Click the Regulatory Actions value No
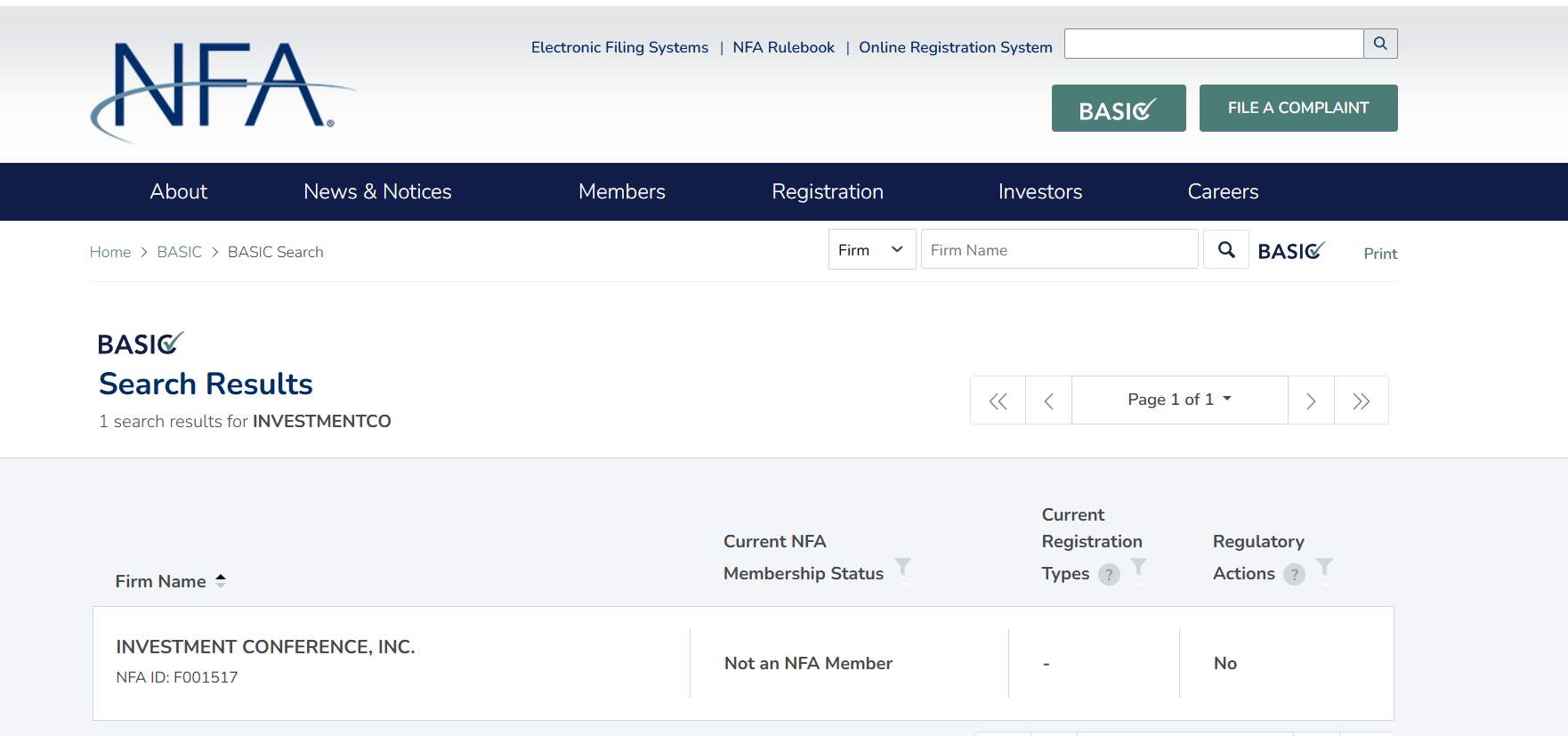Image resolution: width=1568 pixels, height=736 pixels. click(x=1225, y=663)
